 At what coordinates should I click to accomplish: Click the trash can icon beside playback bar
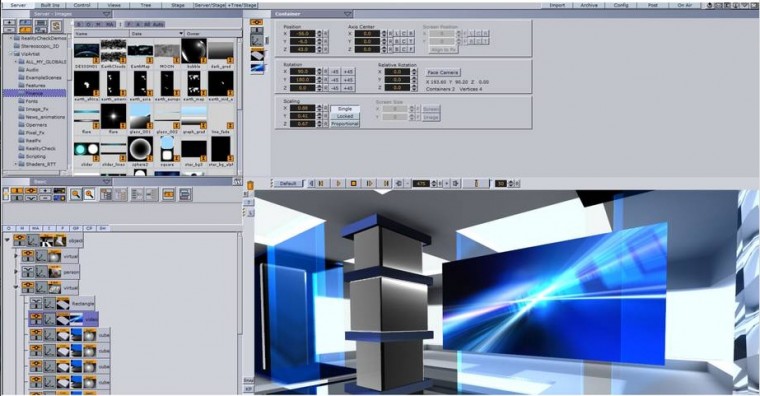pos(250,185)
